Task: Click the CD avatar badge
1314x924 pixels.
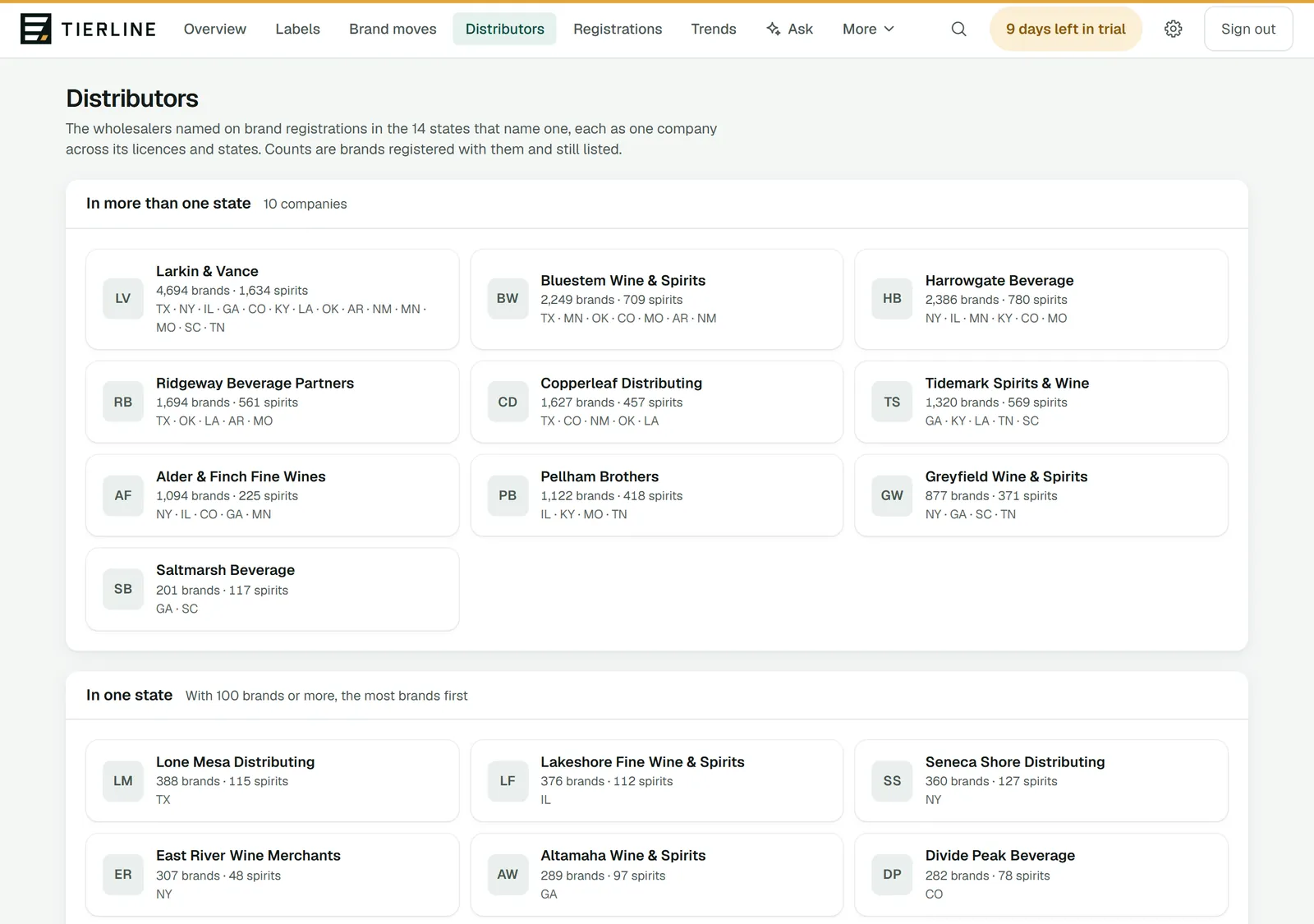Action: click(x=508, y=402)
